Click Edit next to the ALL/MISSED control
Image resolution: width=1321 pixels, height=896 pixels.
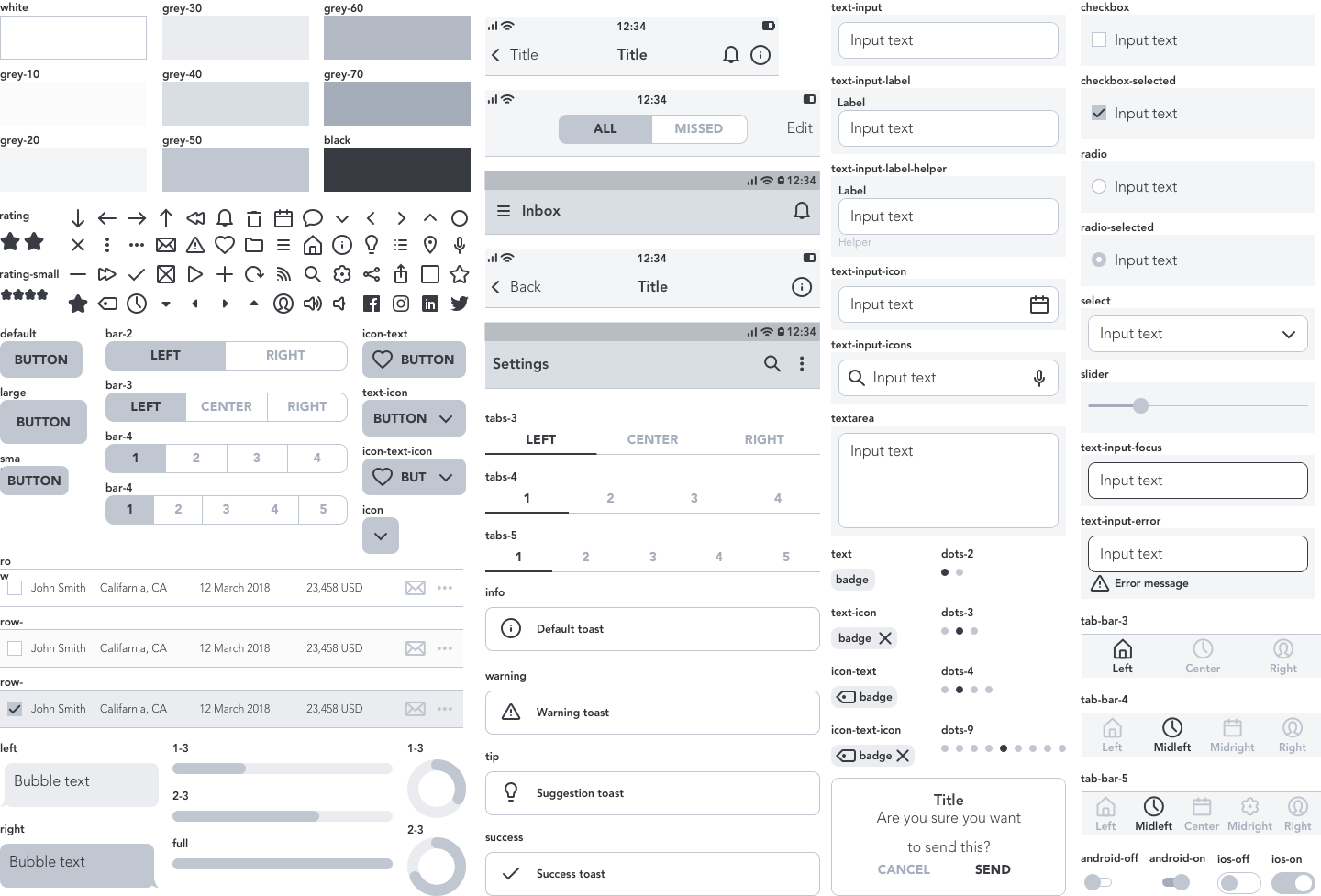pos(800,128)
